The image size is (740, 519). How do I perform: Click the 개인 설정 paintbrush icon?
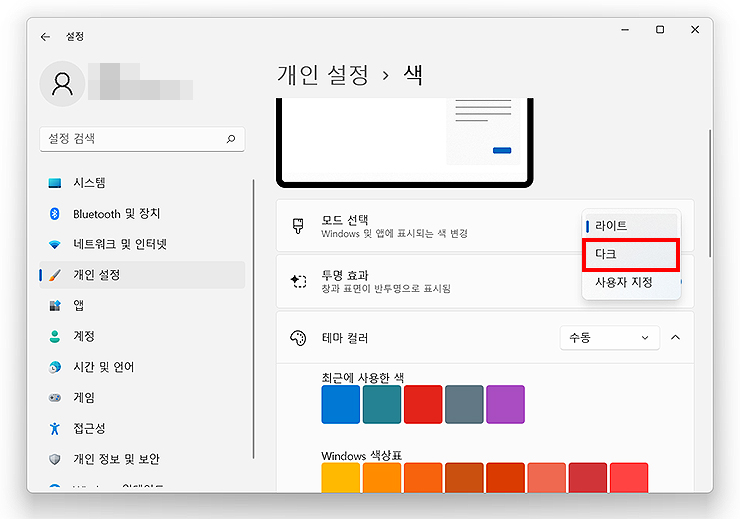[55, 275]
